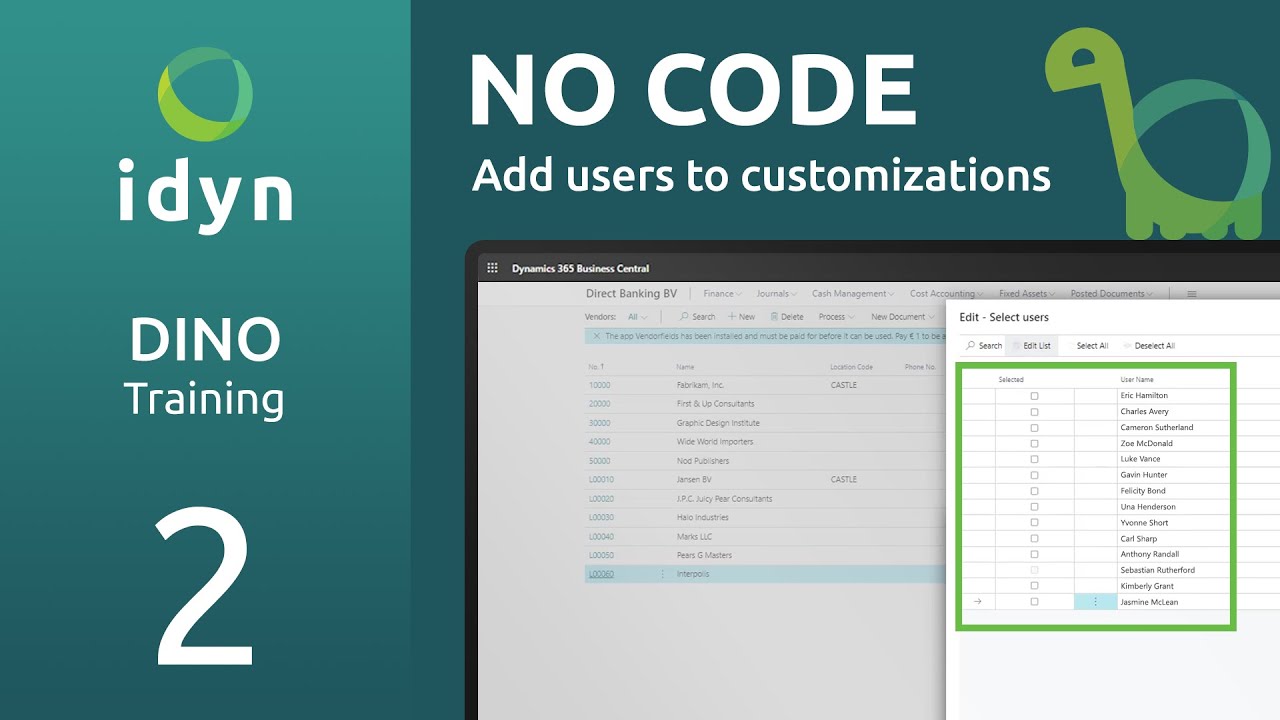Open the Process action dropdown

(x=836, y=317)
